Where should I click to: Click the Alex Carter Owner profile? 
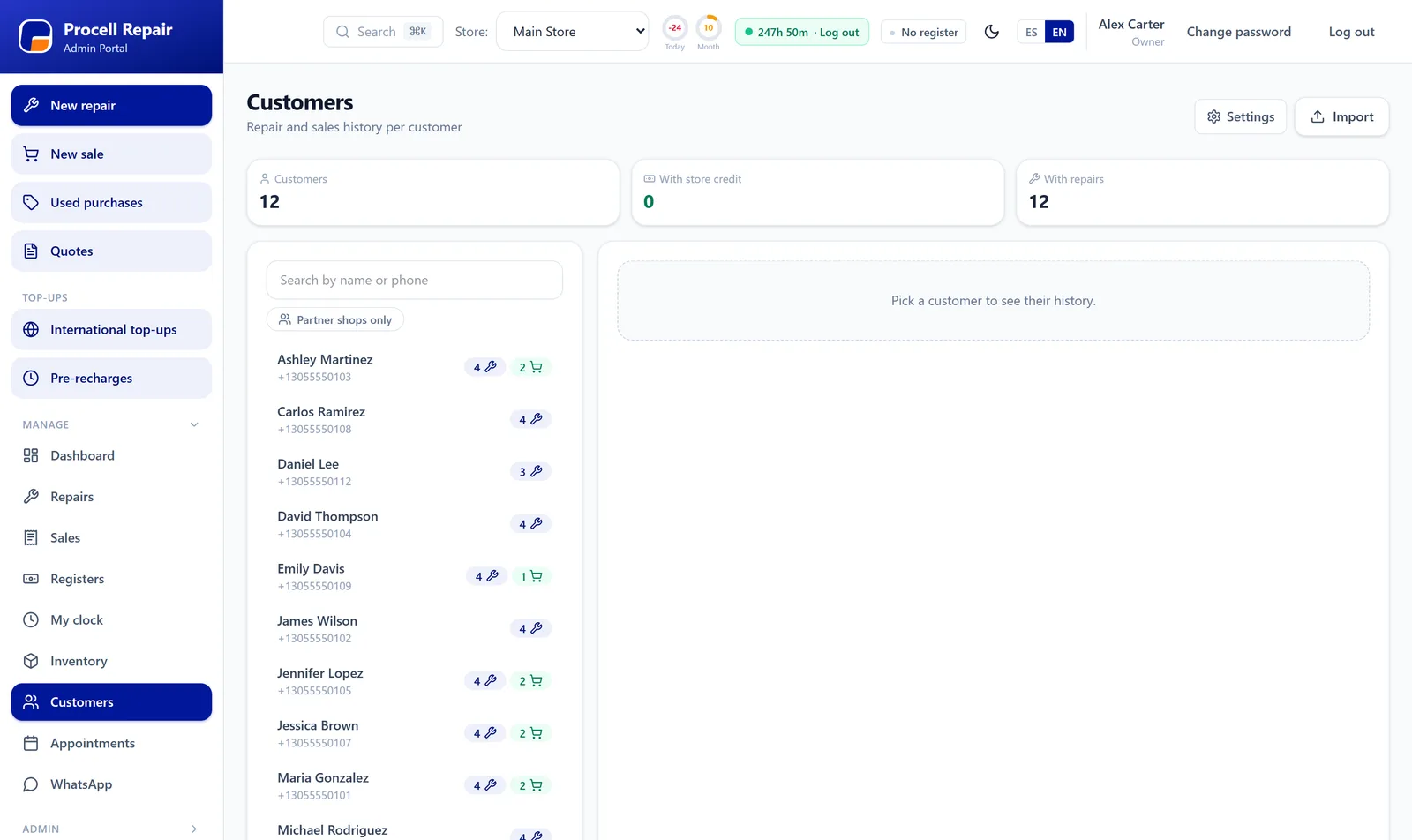[1130, 32]
